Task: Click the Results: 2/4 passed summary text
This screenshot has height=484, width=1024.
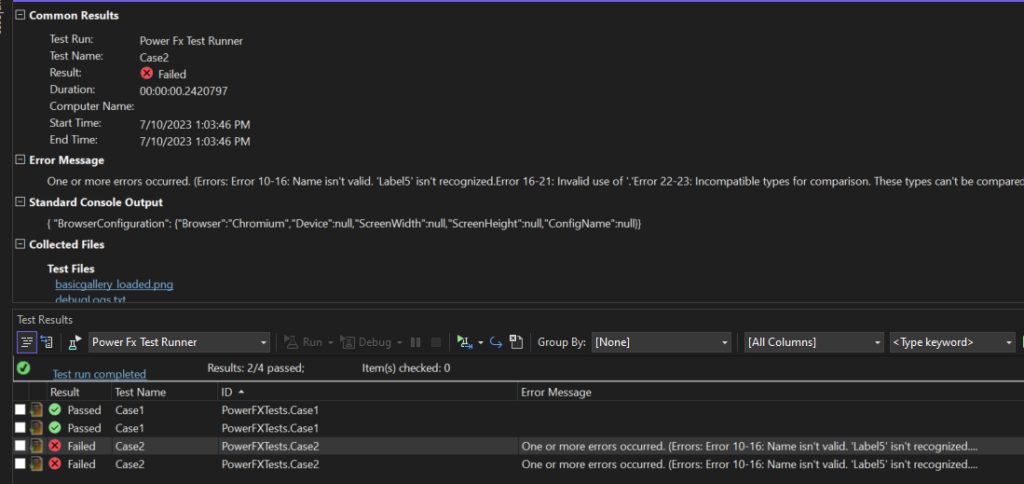Action: [256, 368]
